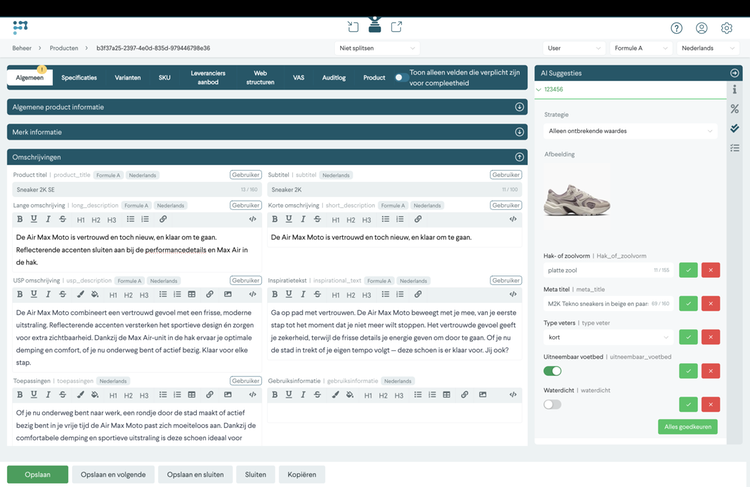Open checklist icon in AI side strip
This screenshot has width=750, height=487.
735,148
